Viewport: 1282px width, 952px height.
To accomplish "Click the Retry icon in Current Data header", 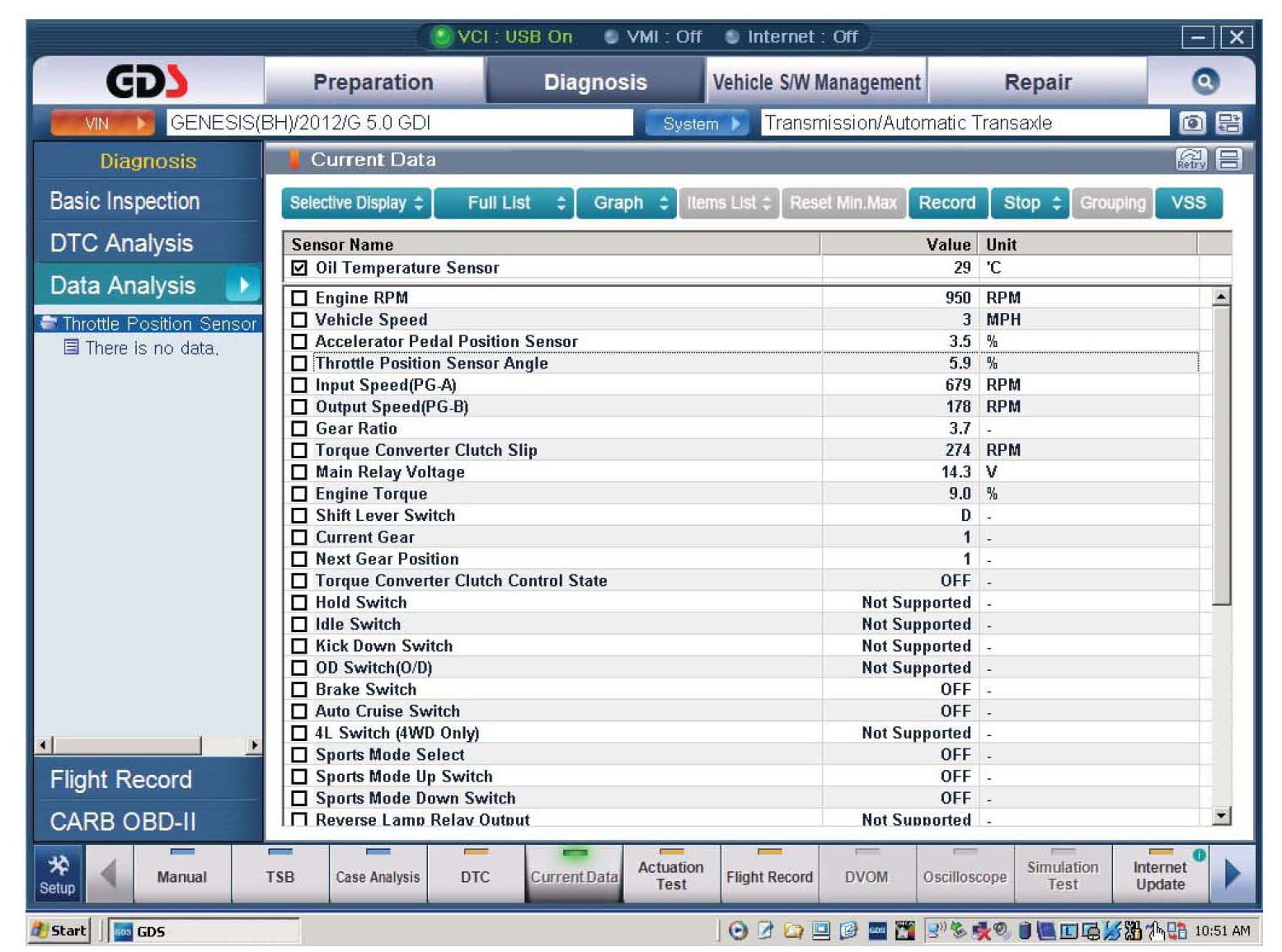I will 1190,160.
